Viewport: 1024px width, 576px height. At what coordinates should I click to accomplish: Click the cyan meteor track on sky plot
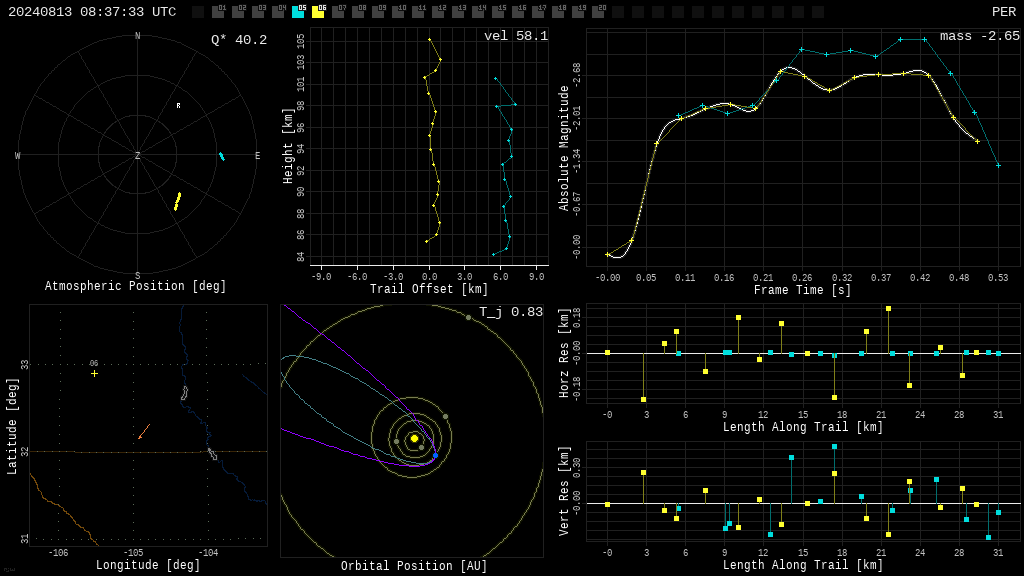pyautogui.click(x=222, y=156)
